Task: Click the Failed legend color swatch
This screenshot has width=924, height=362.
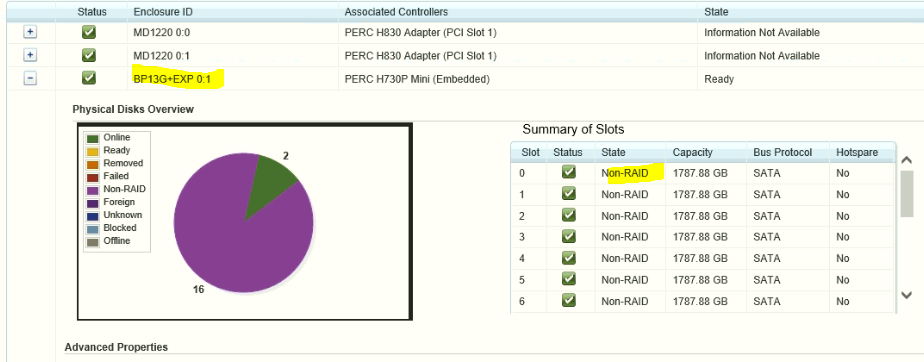Action: point(93,177)
